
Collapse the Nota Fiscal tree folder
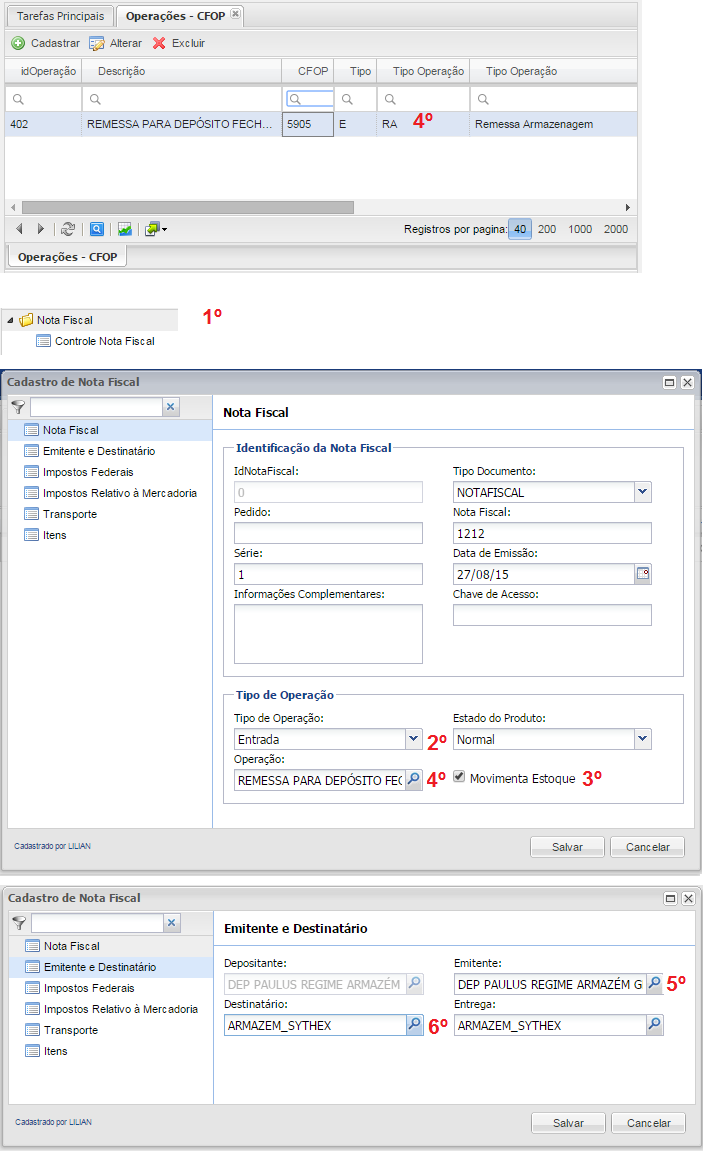click(x=10, y=320)
